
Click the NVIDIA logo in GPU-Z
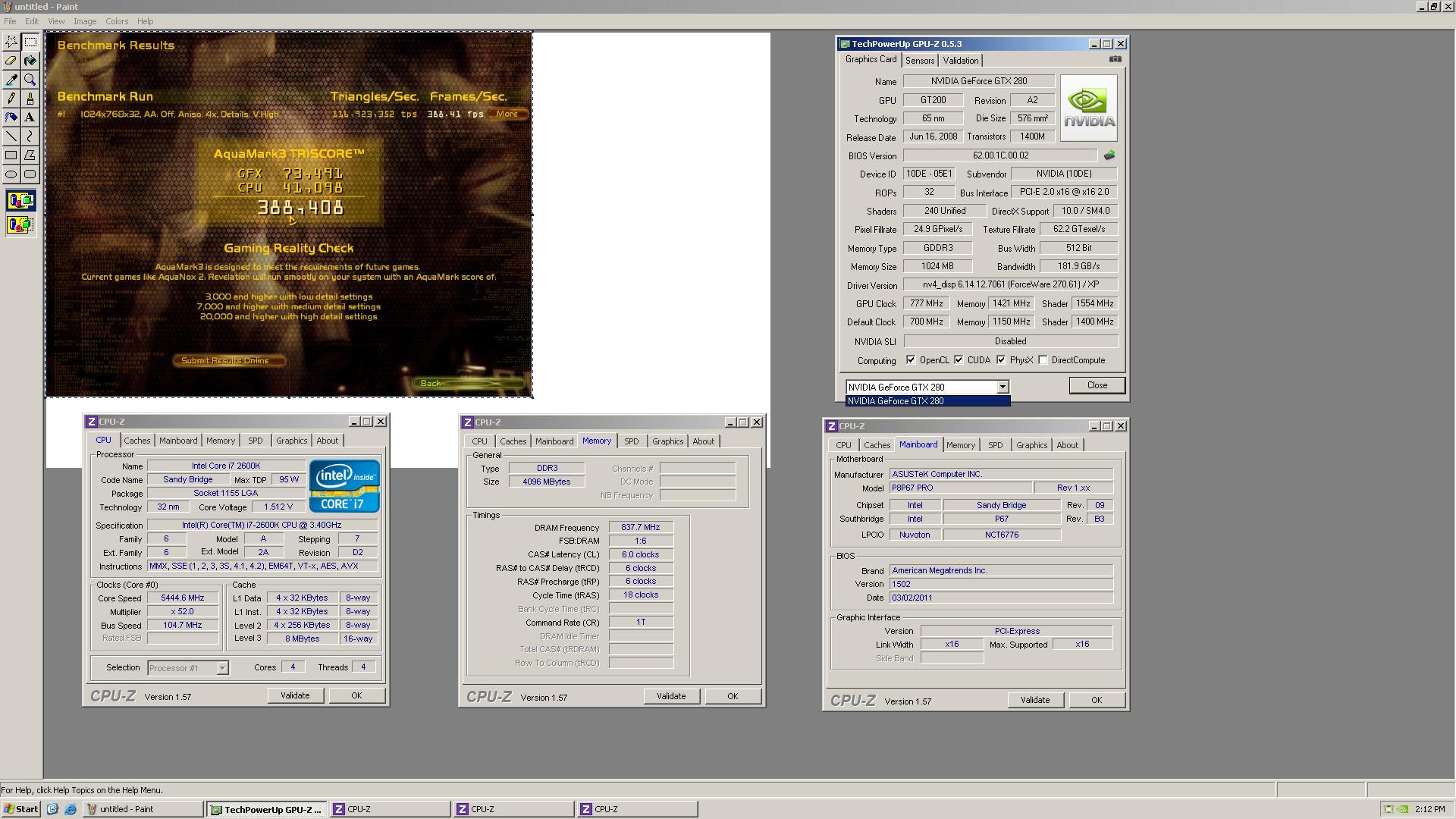click(1089, 108)
